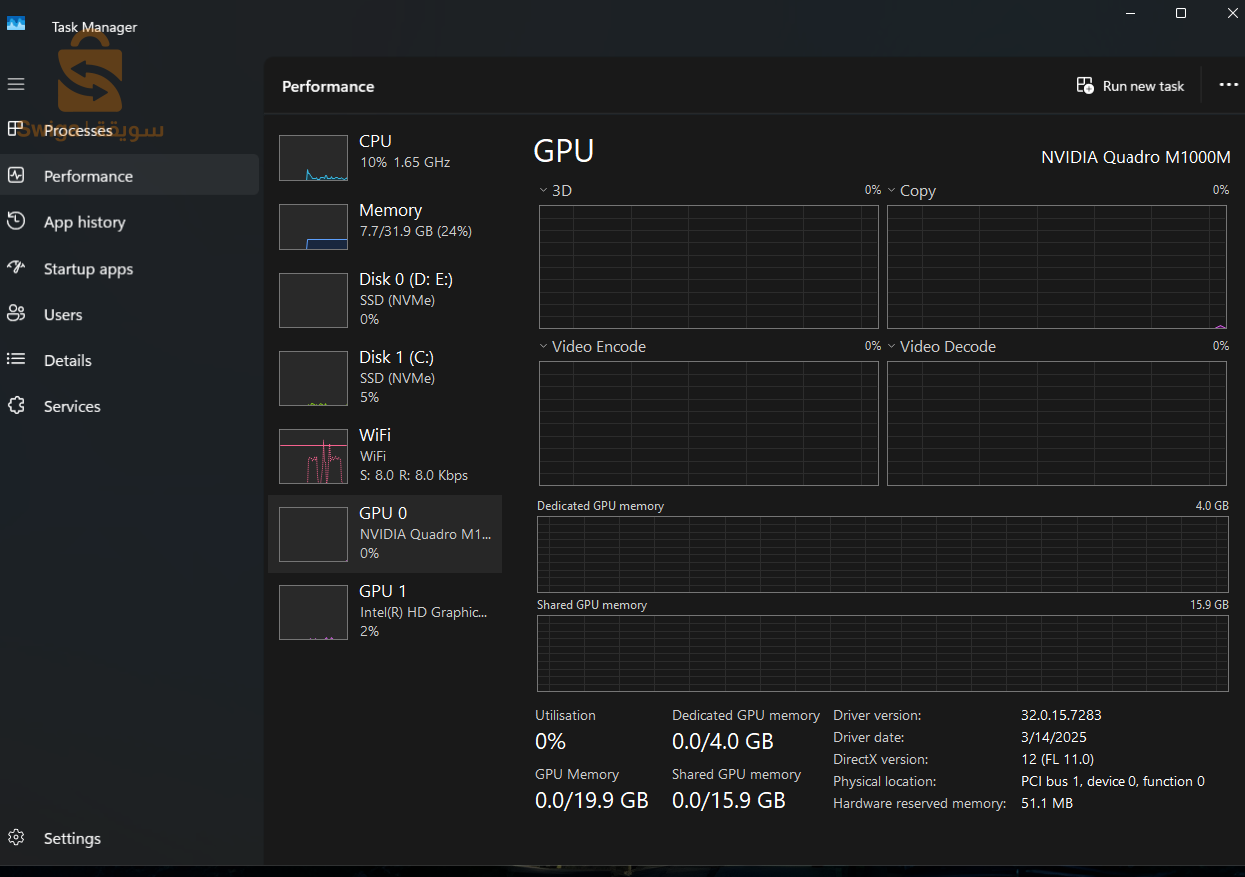
Task: Open the three-dot more options menu
Action: tap(1228, 86)
